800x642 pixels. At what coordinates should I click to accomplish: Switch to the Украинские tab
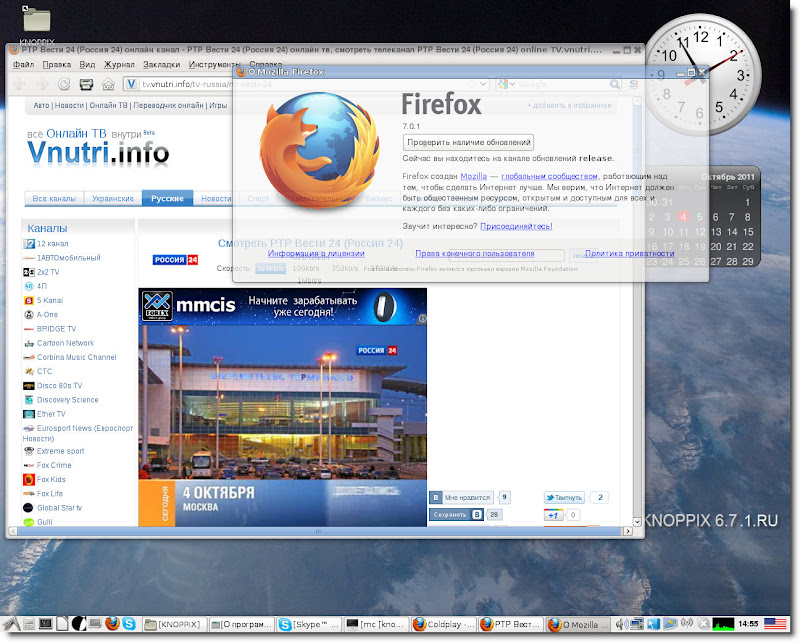[113, 198]
